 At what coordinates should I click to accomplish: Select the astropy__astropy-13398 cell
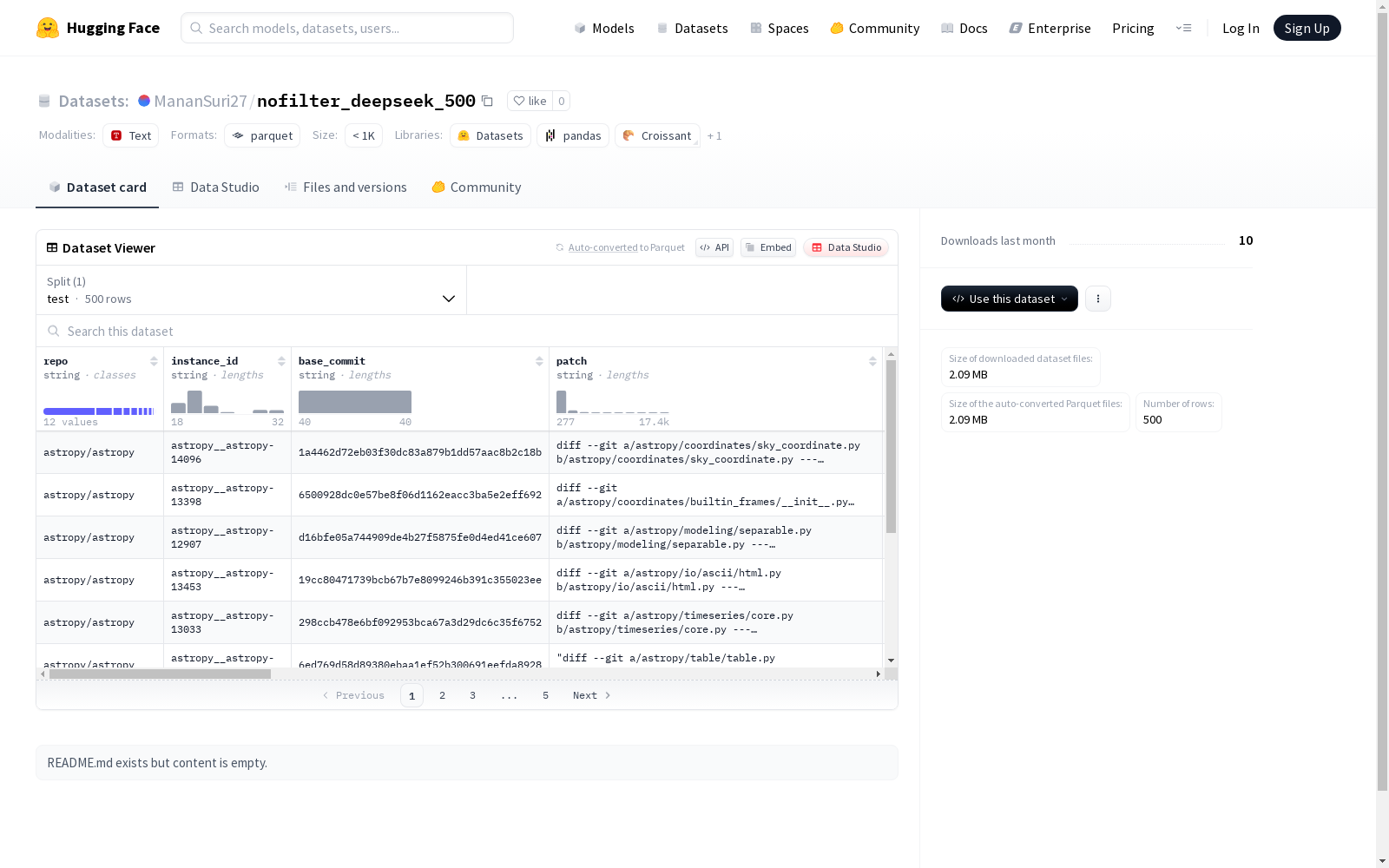227,495
